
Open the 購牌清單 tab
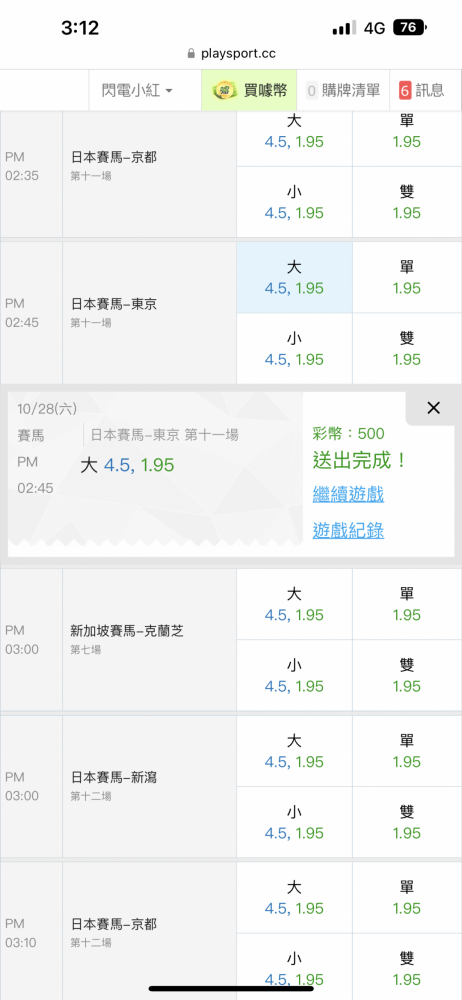tap(343, 90)
